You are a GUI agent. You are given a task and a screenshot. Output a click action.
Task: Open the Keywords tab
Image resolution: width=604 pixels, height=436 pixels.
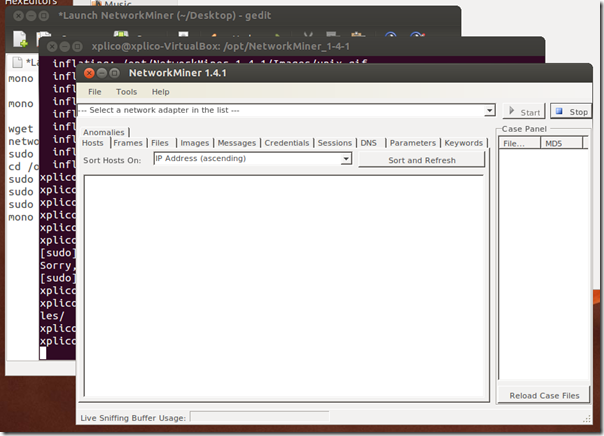463,143
